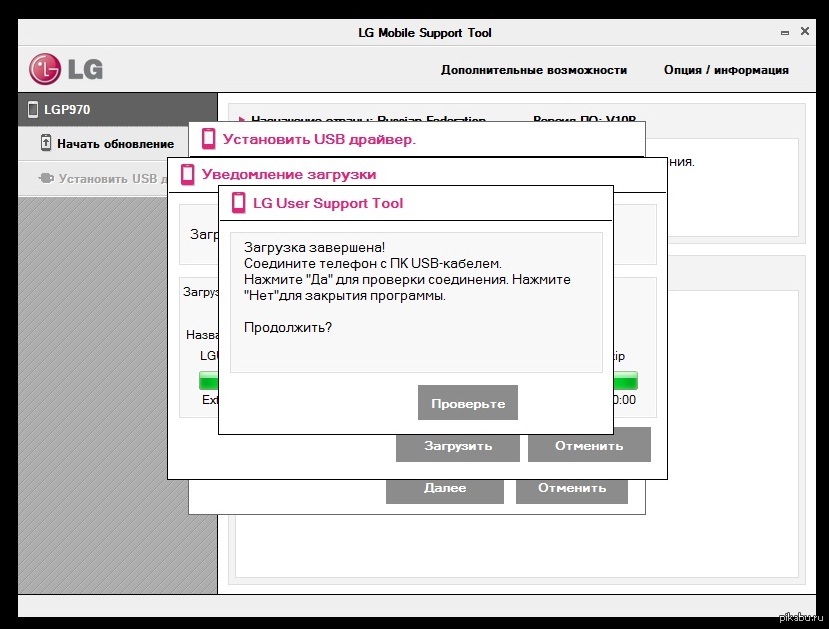Viewport: 829px width, 629px height.
Task: Select the LGP970 device entry
Action: coord(117,109)
